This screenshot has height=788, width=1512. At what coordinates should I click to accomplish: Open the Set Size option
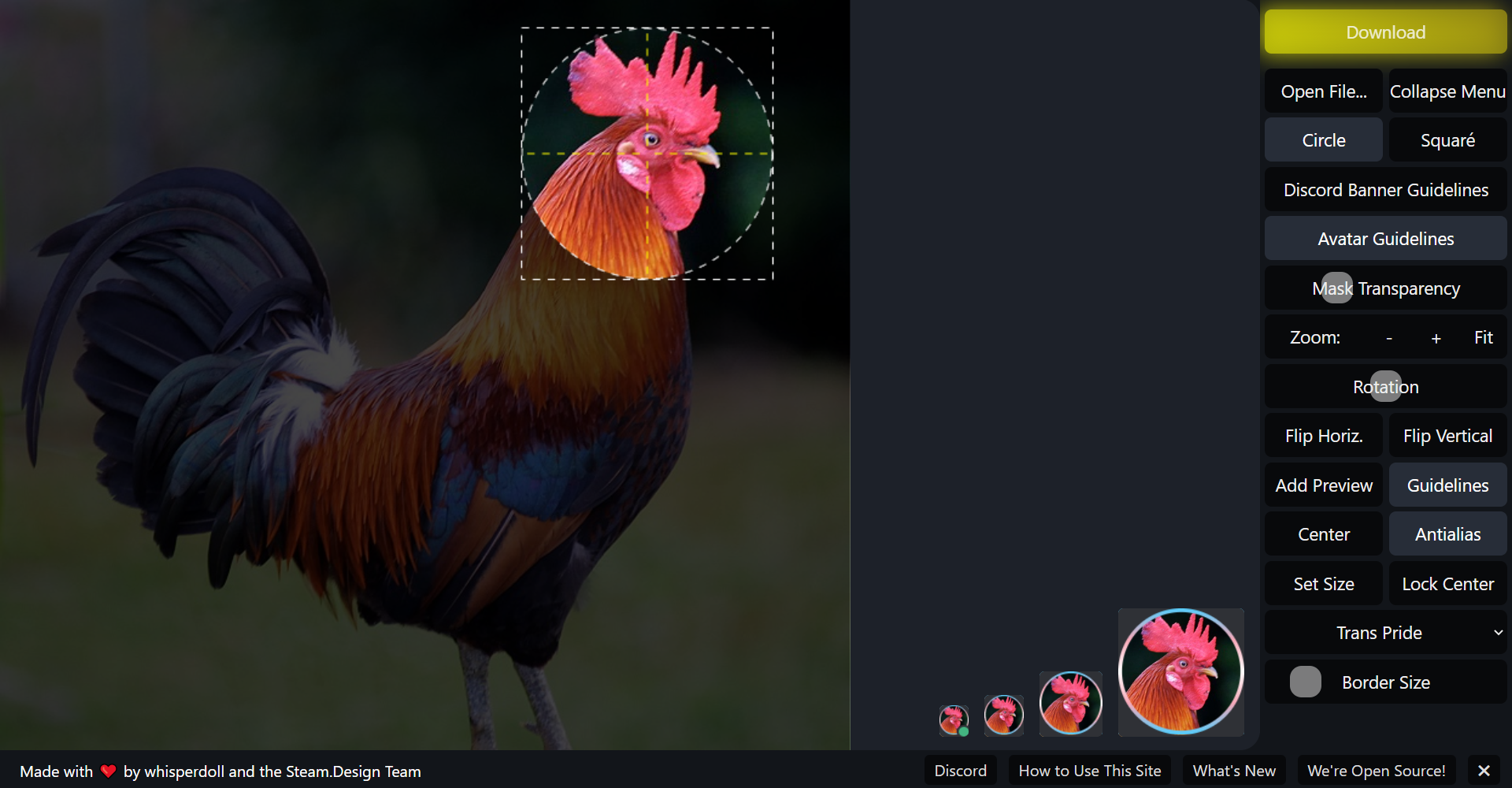1324,584
